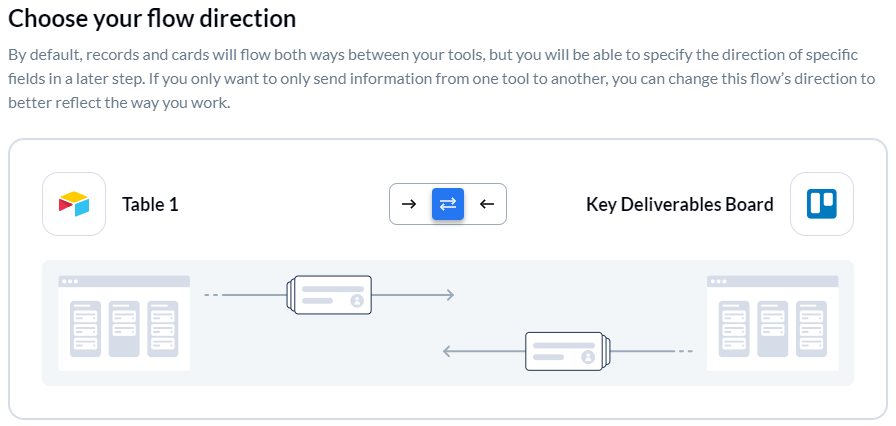Click the right board illustration thumbnail
This screenshot has height=426, width=896.
(x=773, y=323)
